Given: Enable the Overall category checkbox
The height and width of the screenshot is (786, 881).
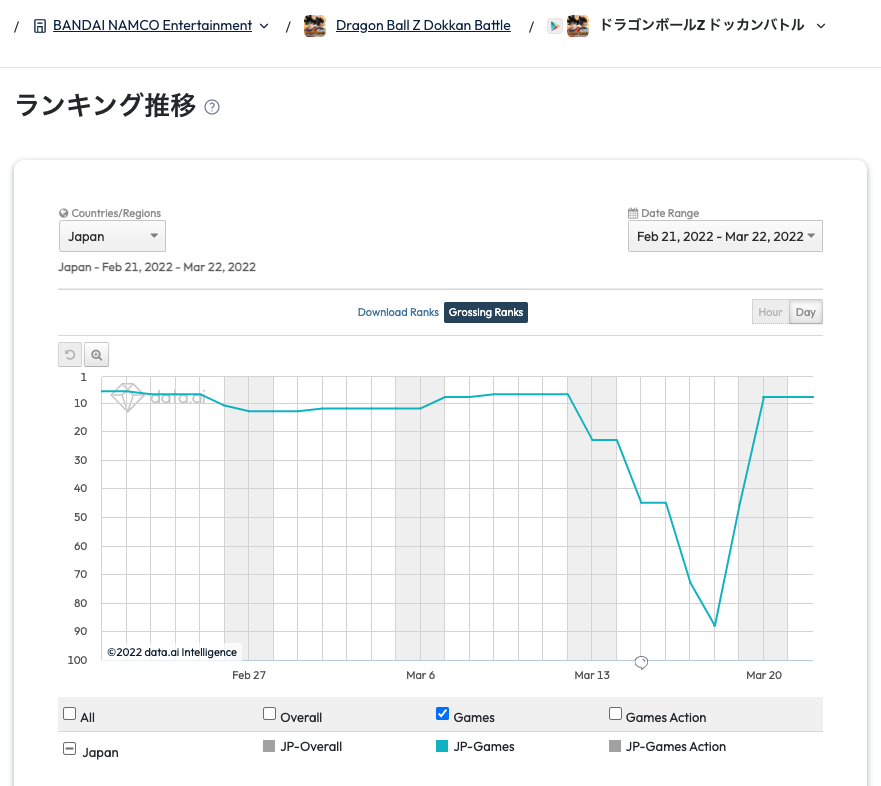Looking at the screenshot, I should (x=270, y=714).
